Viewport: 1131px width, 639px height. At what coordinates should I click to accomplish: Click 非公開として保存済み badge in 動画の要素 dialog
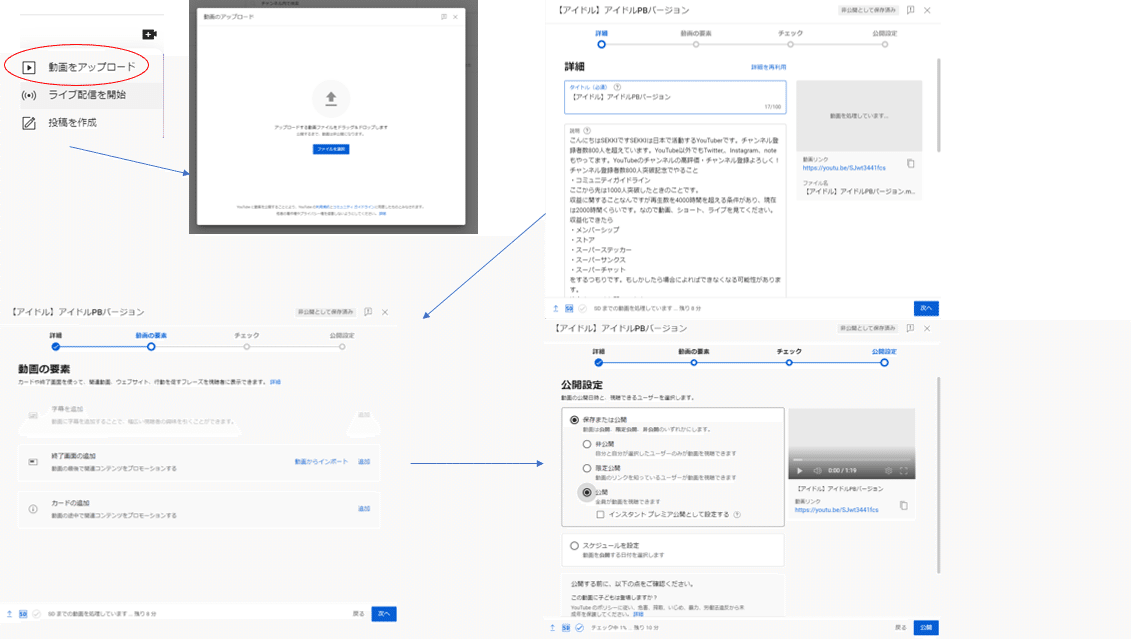pos(325,312)
